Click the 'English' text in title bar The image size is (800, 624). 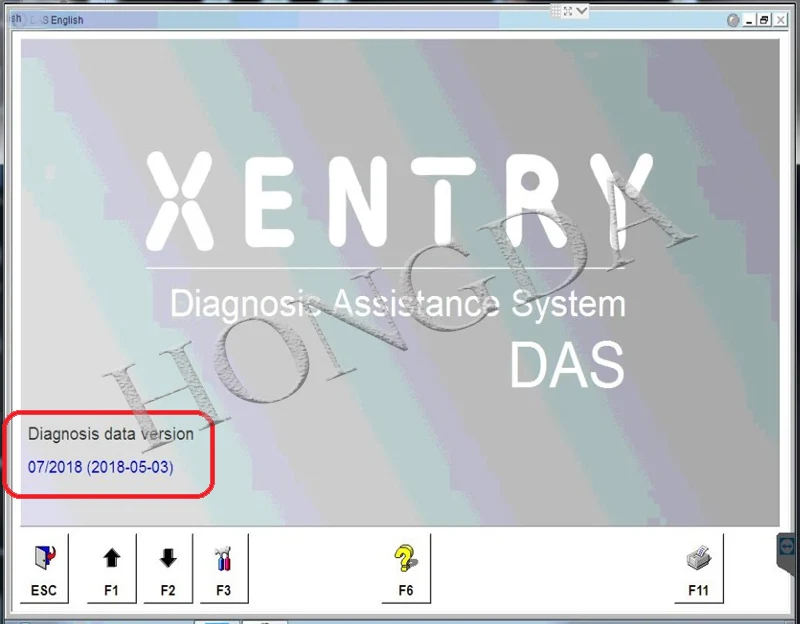pyautogui.click(x=67, y=20)
